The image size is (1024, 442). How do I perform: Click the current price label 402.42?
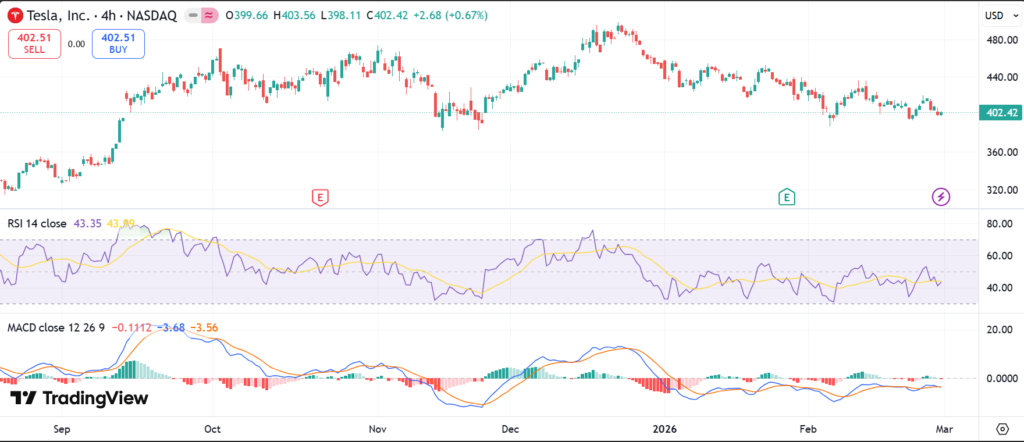1002,113
